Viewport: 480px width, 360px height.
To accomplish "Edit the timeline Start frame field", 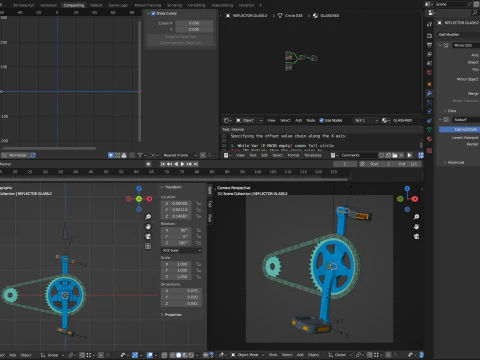I will coord(380,164).
